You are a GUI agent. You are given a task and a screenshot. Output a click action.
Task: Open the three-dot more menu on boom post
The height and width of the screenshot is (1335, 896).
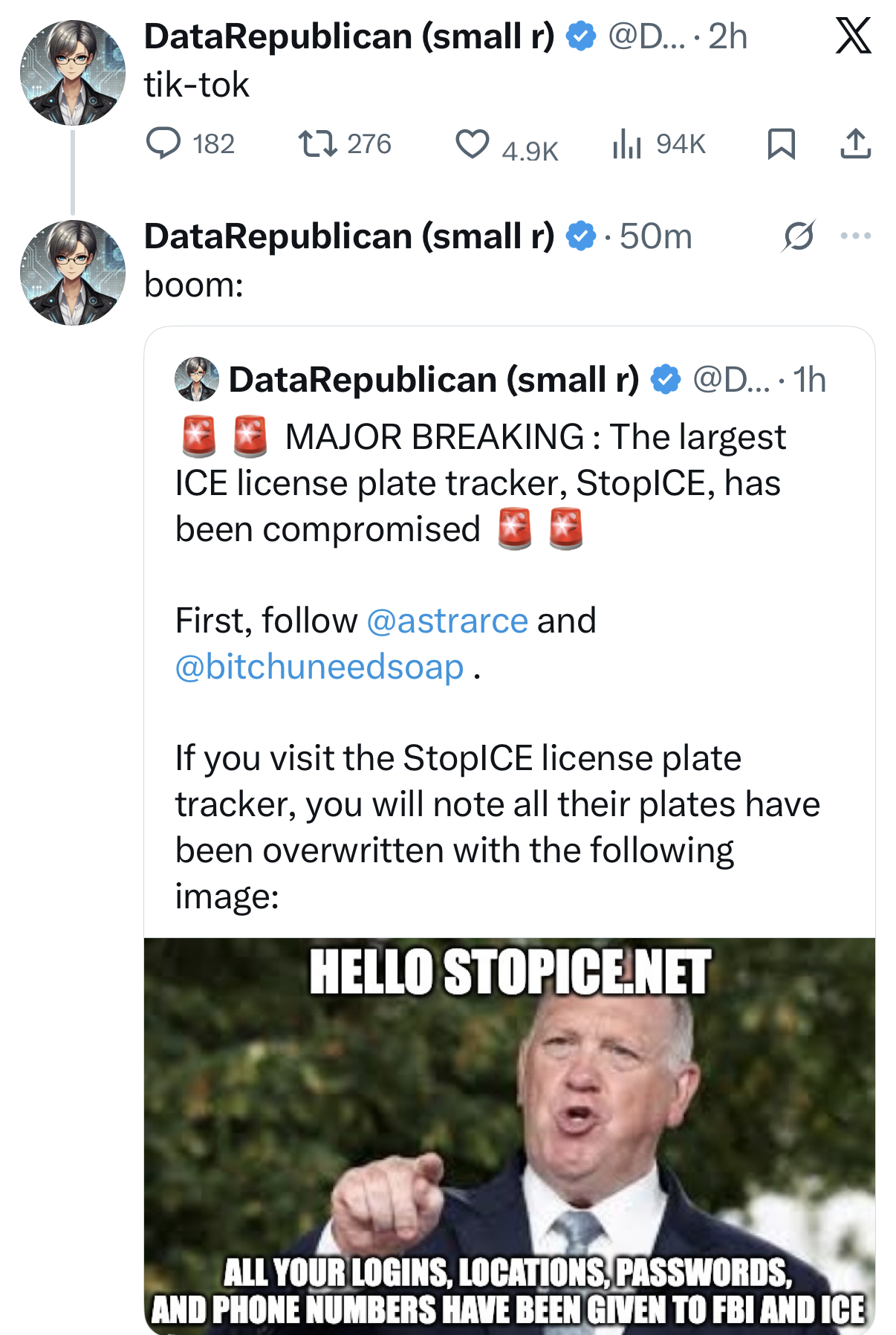click(856, 236)
